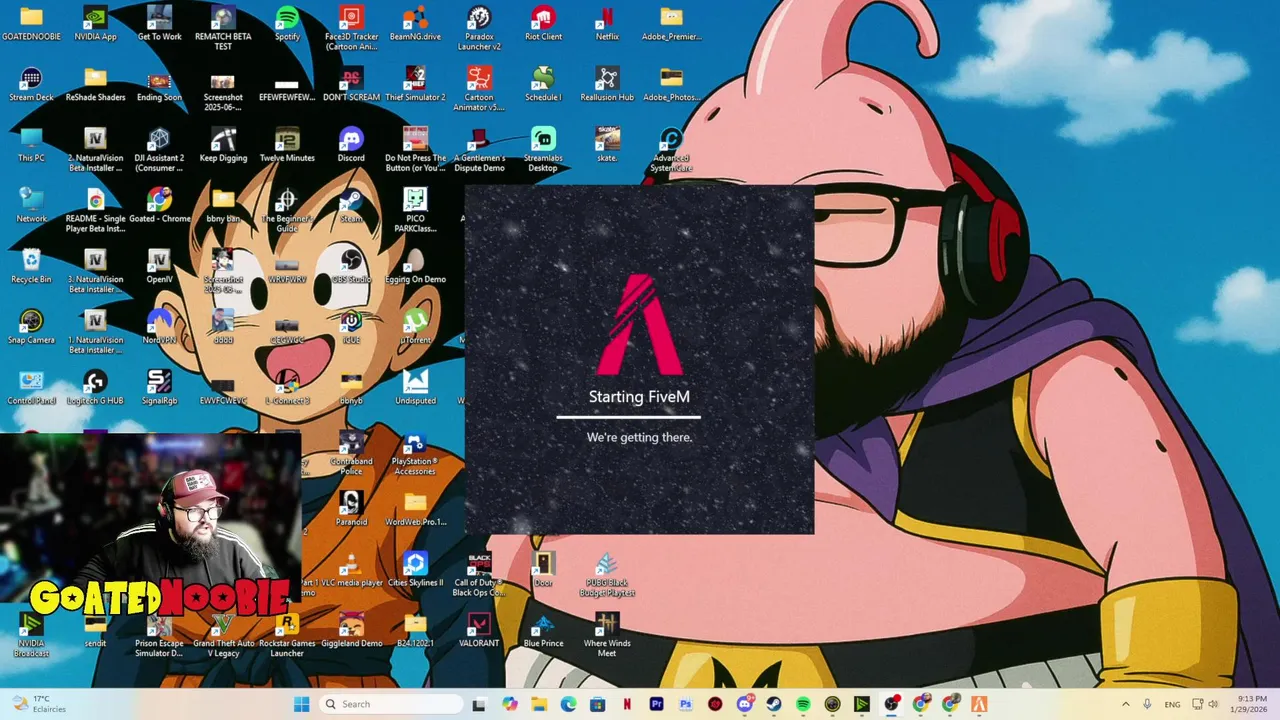The image size is (1280, 720).
Task: Launch Discord desktop shortcut
Action: pos(351,145)
